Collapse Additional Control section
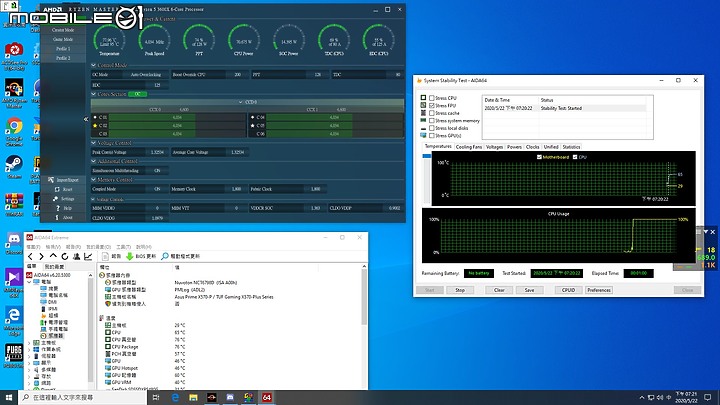 [x=94, y=162]
